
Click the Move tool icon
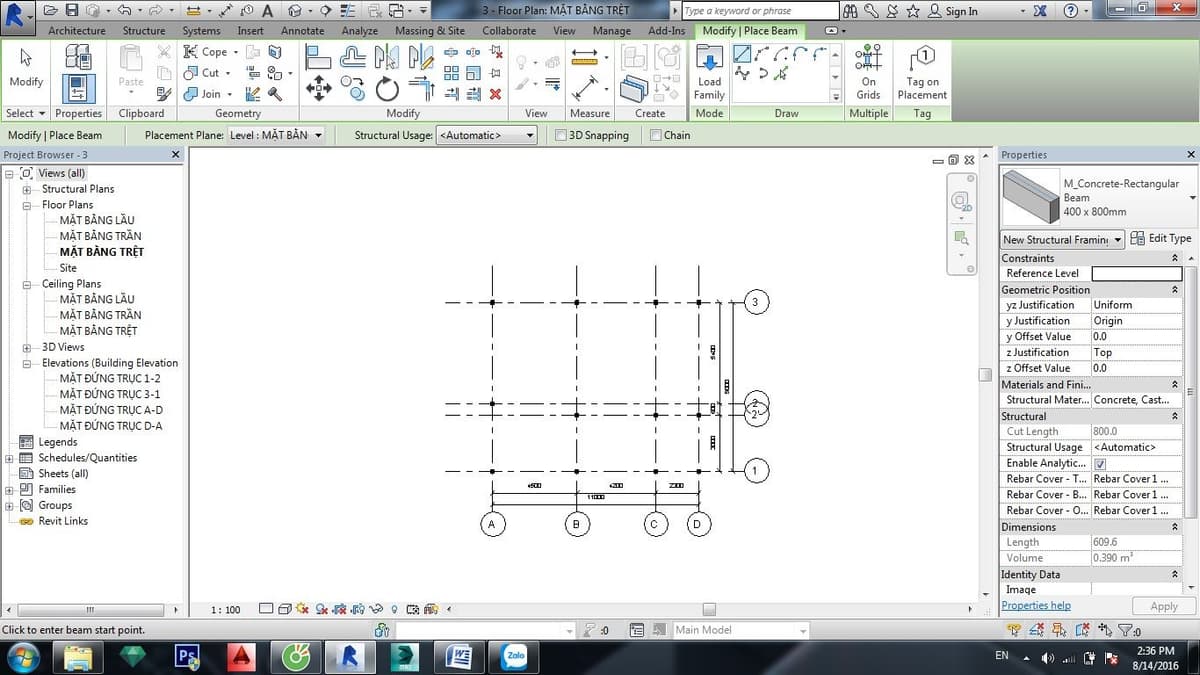(318, 89)
